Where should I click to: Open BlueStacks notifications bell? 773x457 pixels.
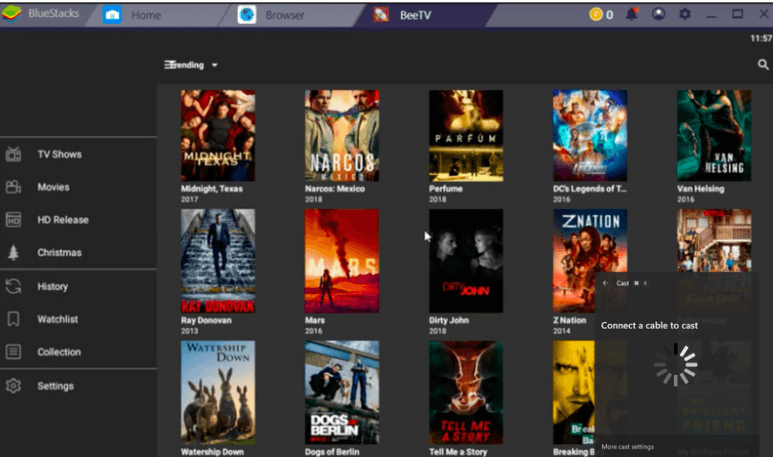632,14
